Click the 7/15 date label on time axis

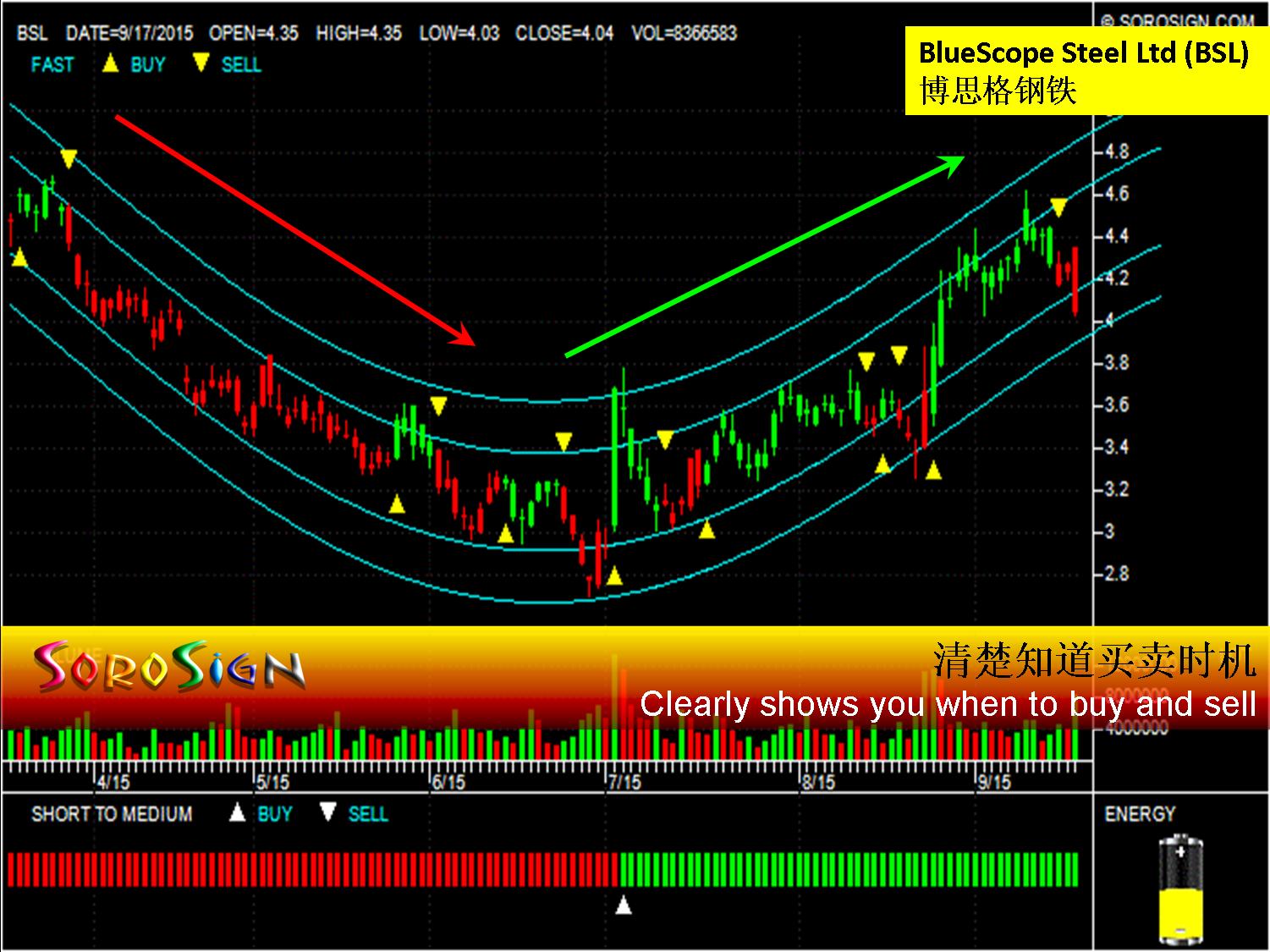pyautogui.click(x=624, y=783)
